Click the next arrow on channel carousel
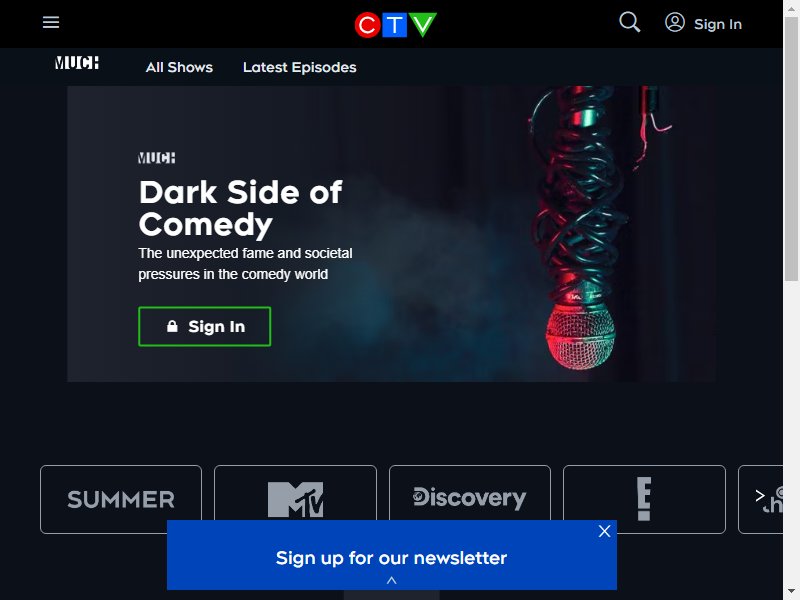Image resolution: width=800 pixels, height=600 pixels. pos(760,495)
